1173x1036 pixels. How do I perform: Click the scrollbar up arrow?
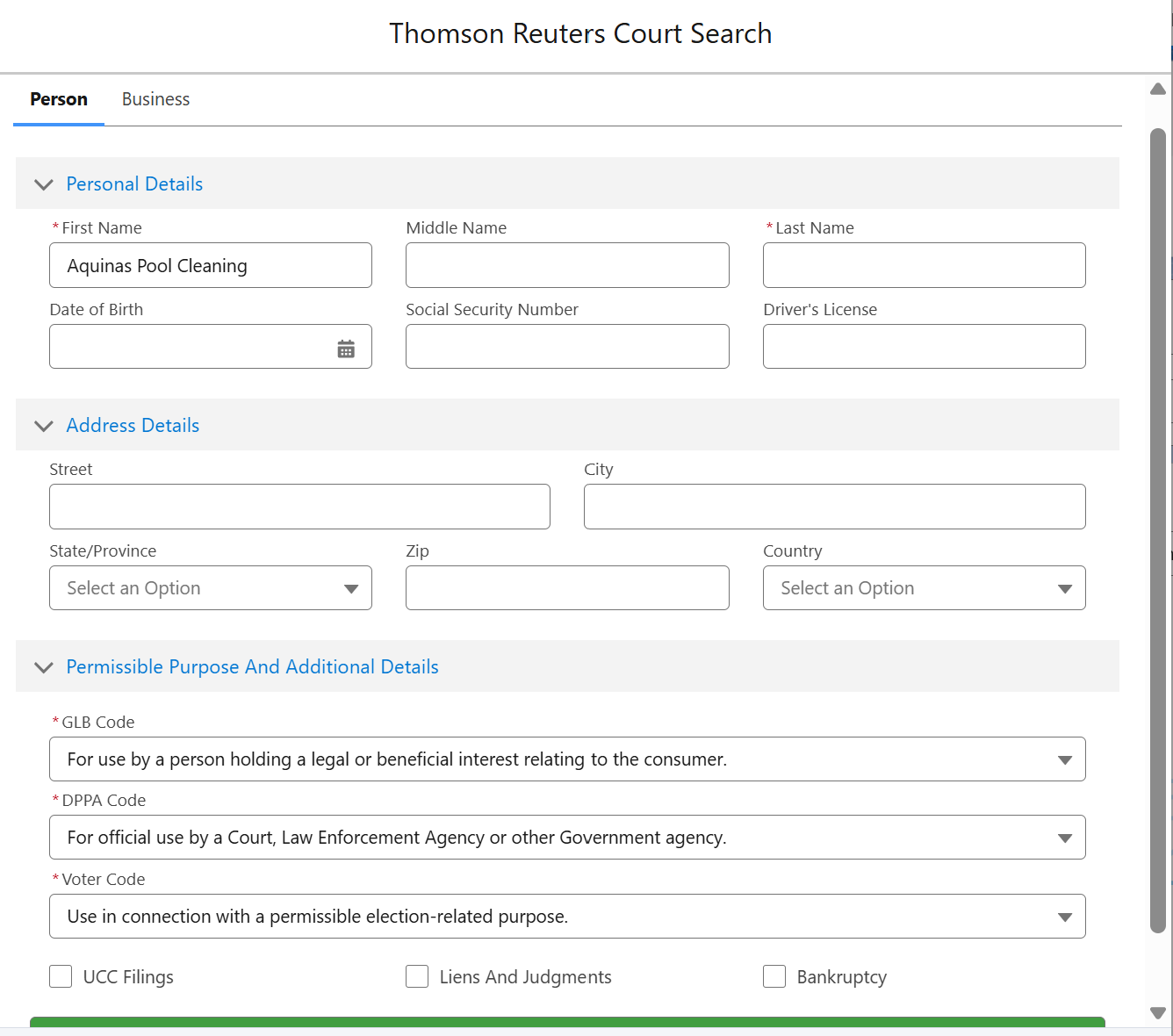pos(1158,89)
